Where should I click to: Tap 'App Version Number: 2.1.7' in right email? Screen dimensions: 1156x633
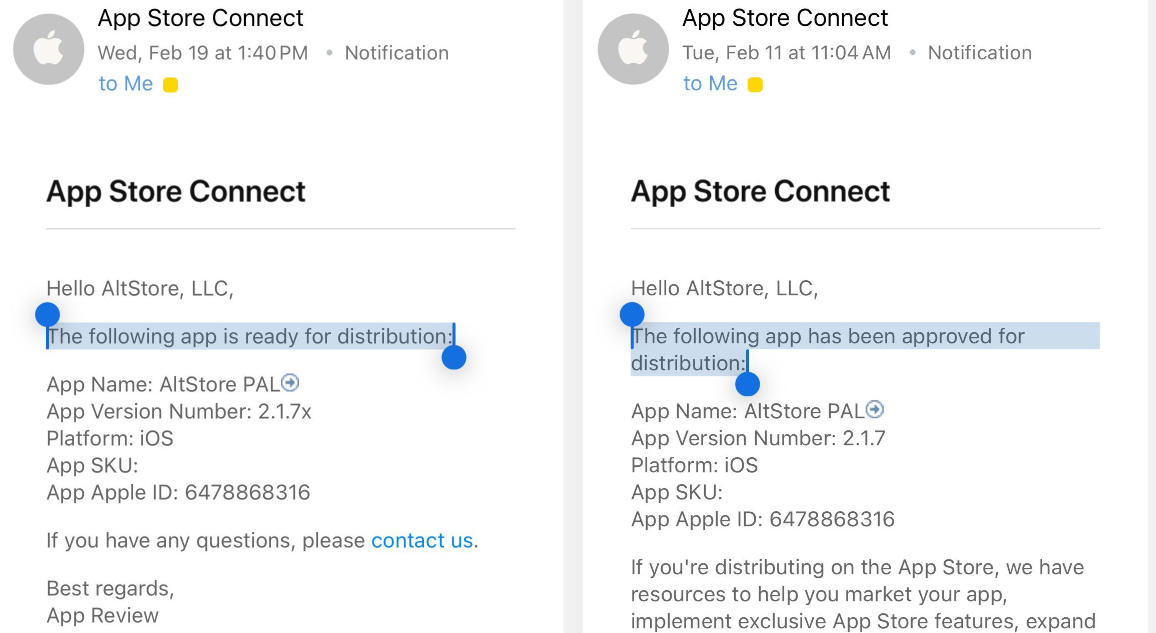[759, 438]
